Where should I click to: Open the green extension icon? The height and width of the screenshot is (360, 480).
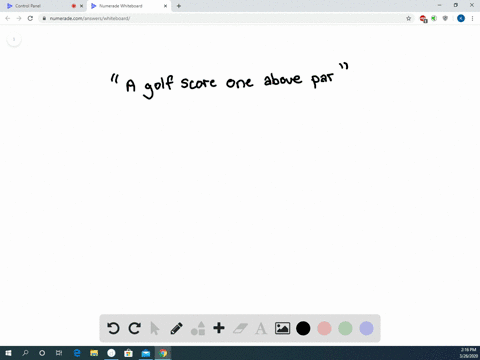click(434, 18)
